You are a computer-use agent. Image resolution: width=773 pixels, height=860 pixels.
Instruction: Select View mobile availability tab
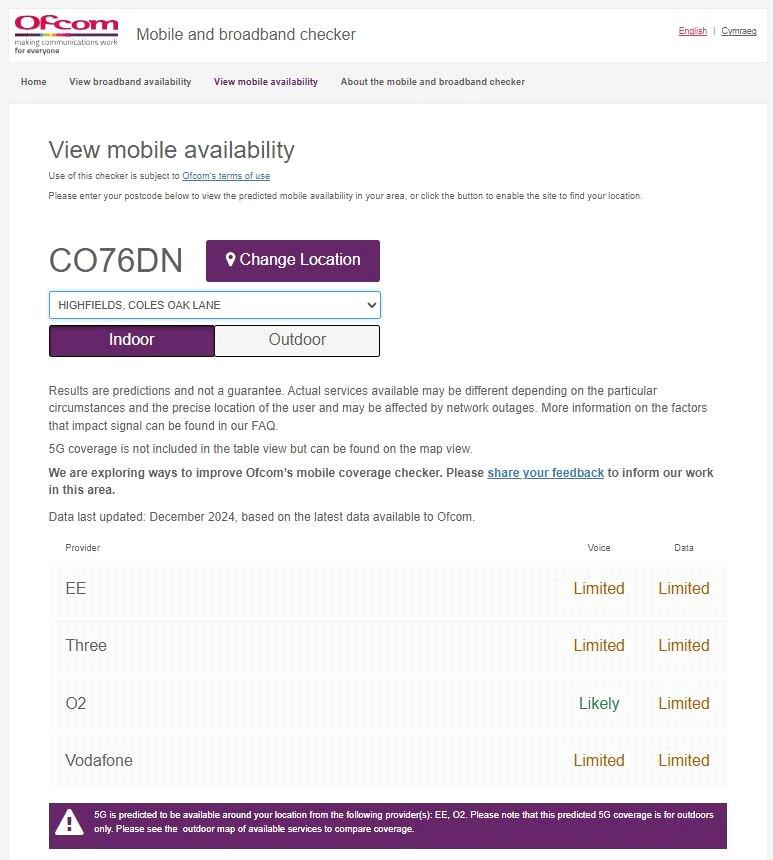click(x=266, y=82)
